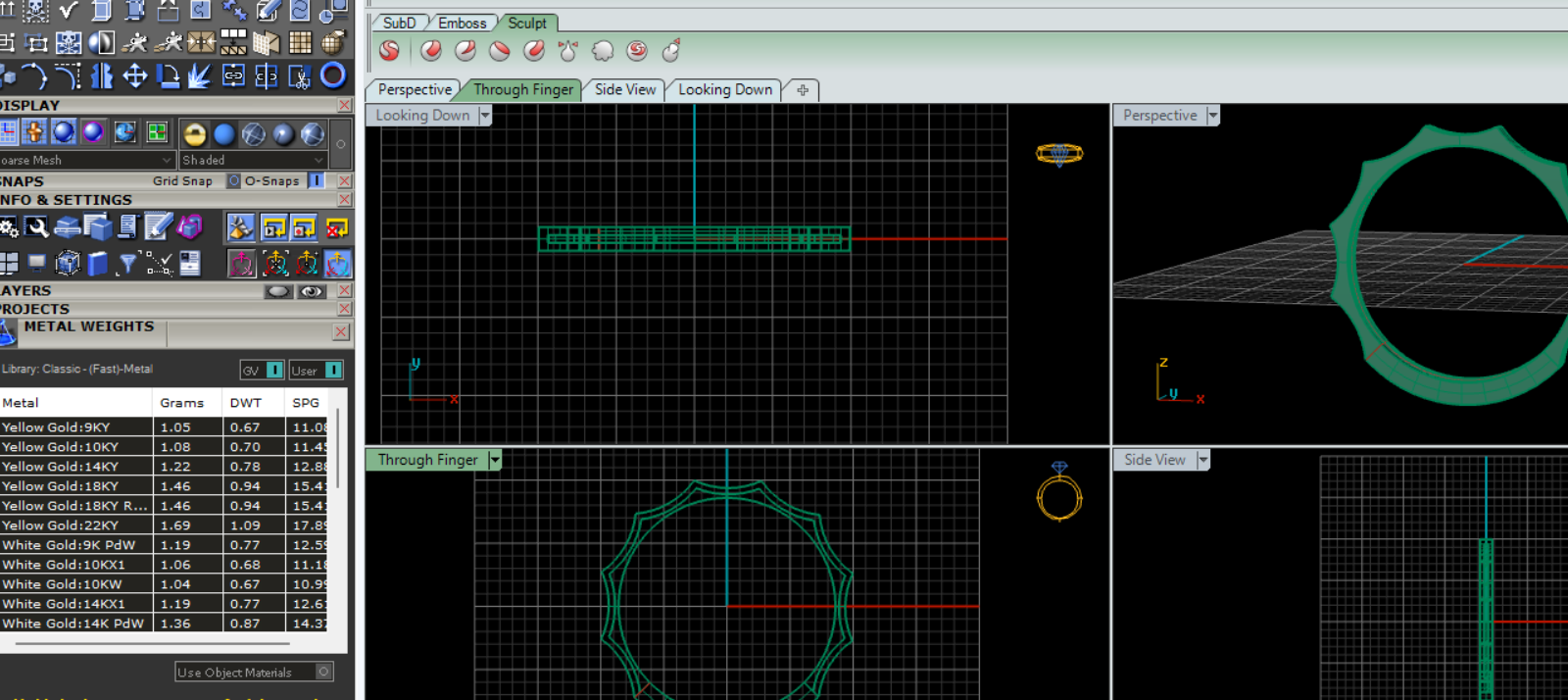This screenshot has width=1568, height=700.
Task: Switch to the Side View tab
Action: (x=625, y=89)
